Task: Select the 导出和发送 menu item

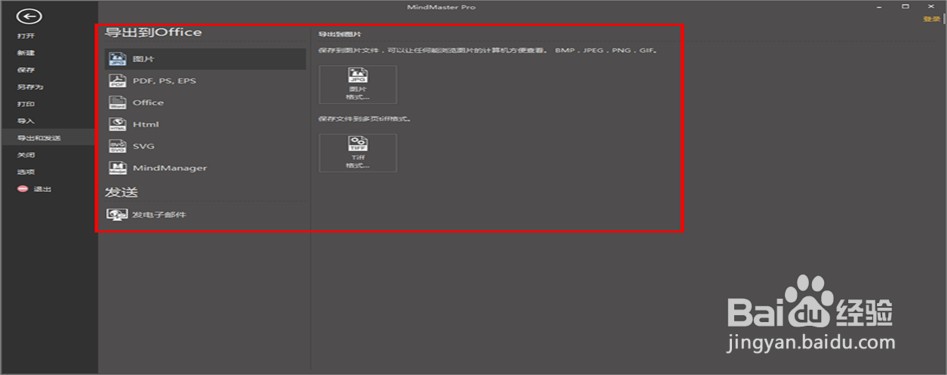Action: [x=49, y=138]
